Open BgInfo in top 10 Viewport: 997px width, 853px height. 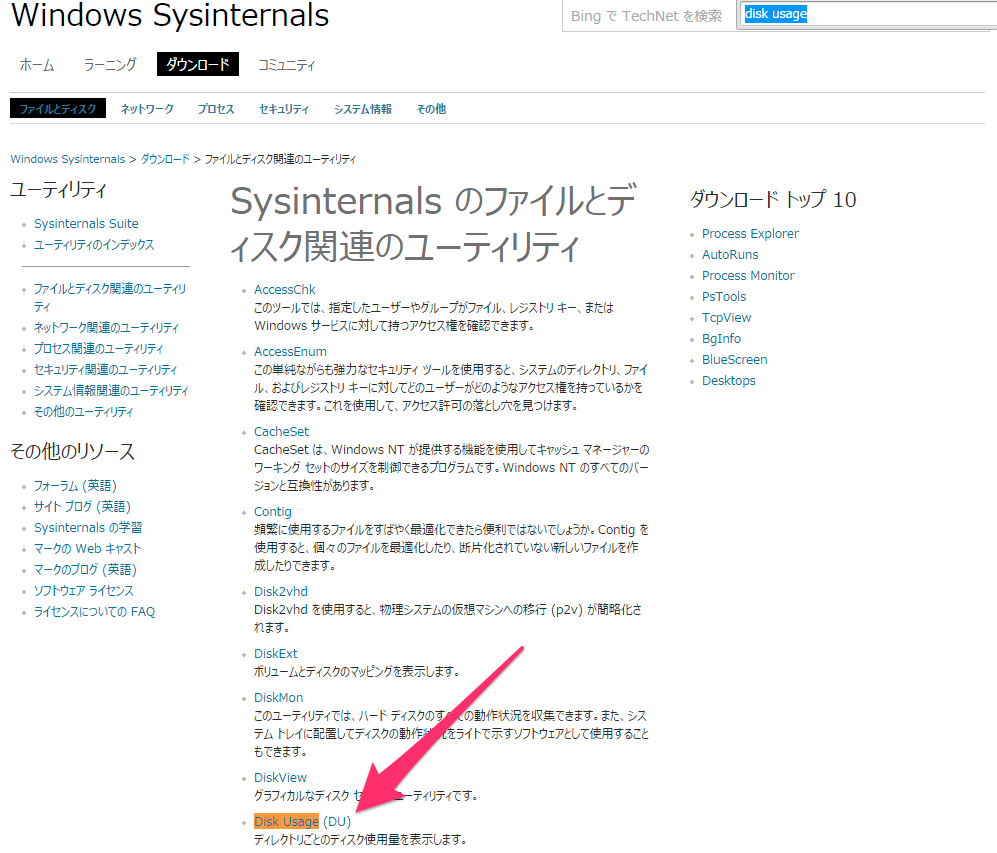(x=722, y=339)
